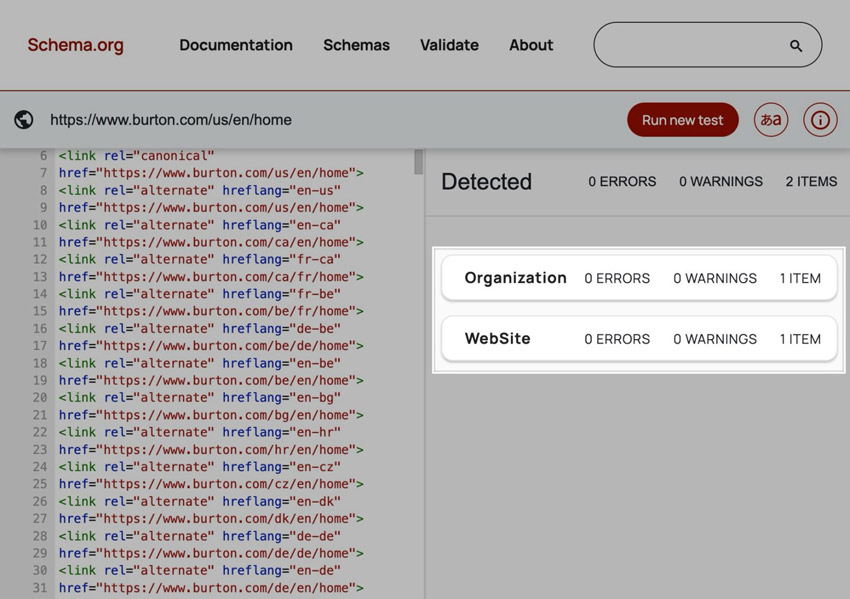
Task: Click code line 21 bg/en/home href
Action: pos(211,415)
